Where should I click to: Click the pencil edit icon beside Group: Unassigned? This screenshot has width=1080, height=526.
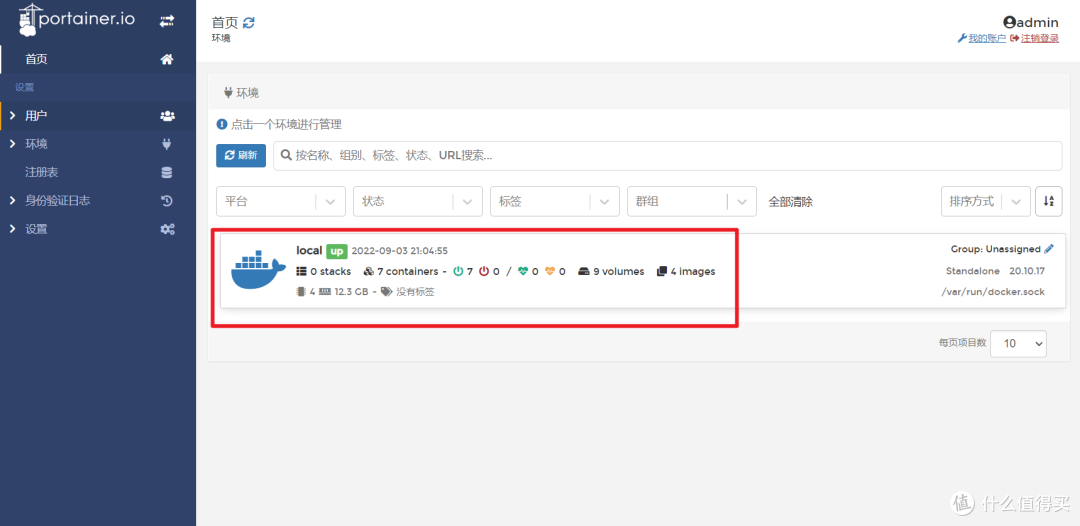(x=1048, y=249)
